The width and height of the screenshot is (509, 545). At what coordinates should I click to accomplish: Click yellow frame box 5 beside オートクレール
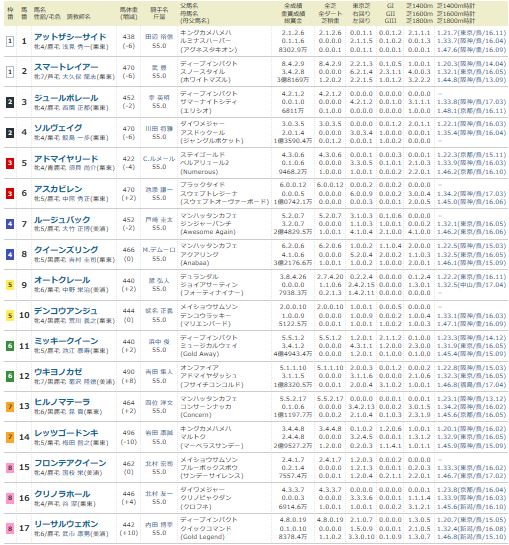pyautogui.click(x=10, y=285)
